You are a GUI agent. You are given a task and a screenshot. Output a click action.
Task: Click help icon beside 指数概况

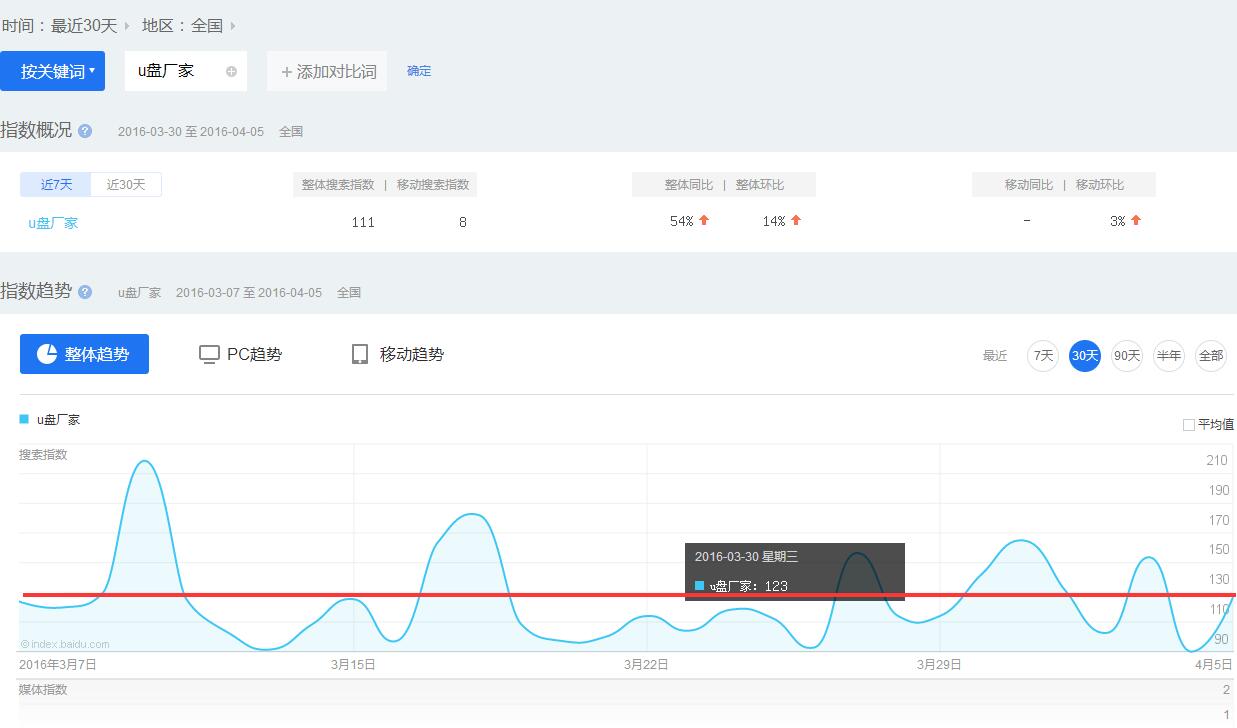tap(85, 131)
